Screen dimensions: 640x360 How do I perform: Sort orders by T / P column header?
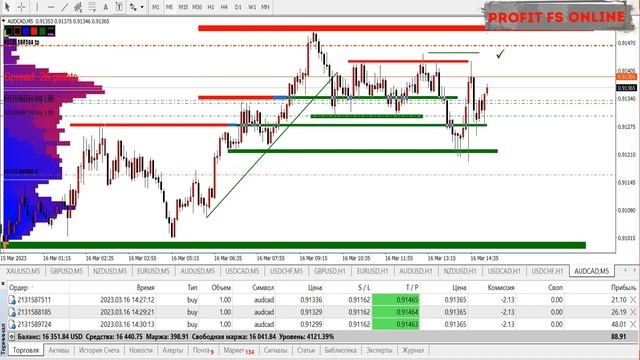point(412,288)
